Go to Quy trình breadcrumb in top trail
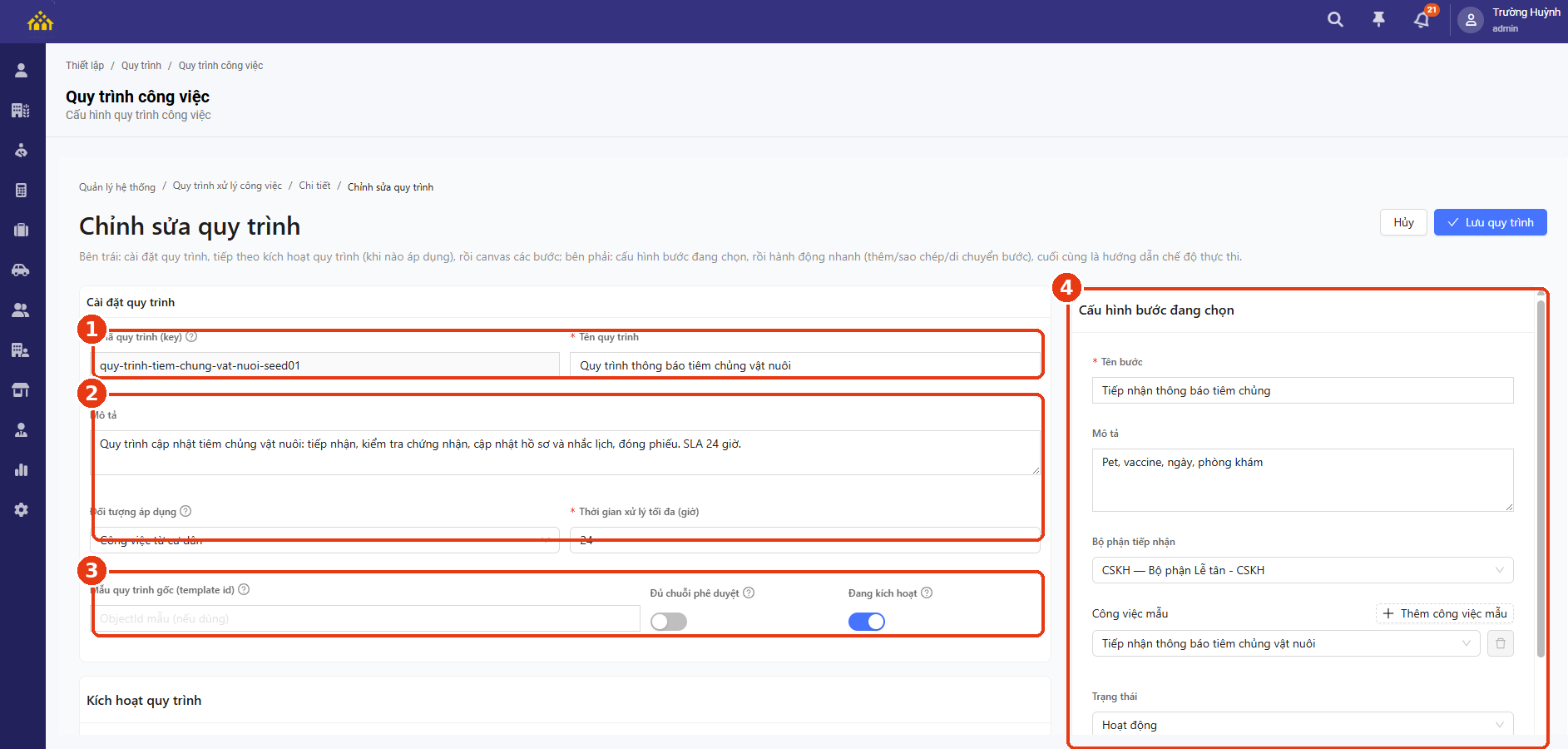The image size is (1568, 749). [x=141, y=66]
